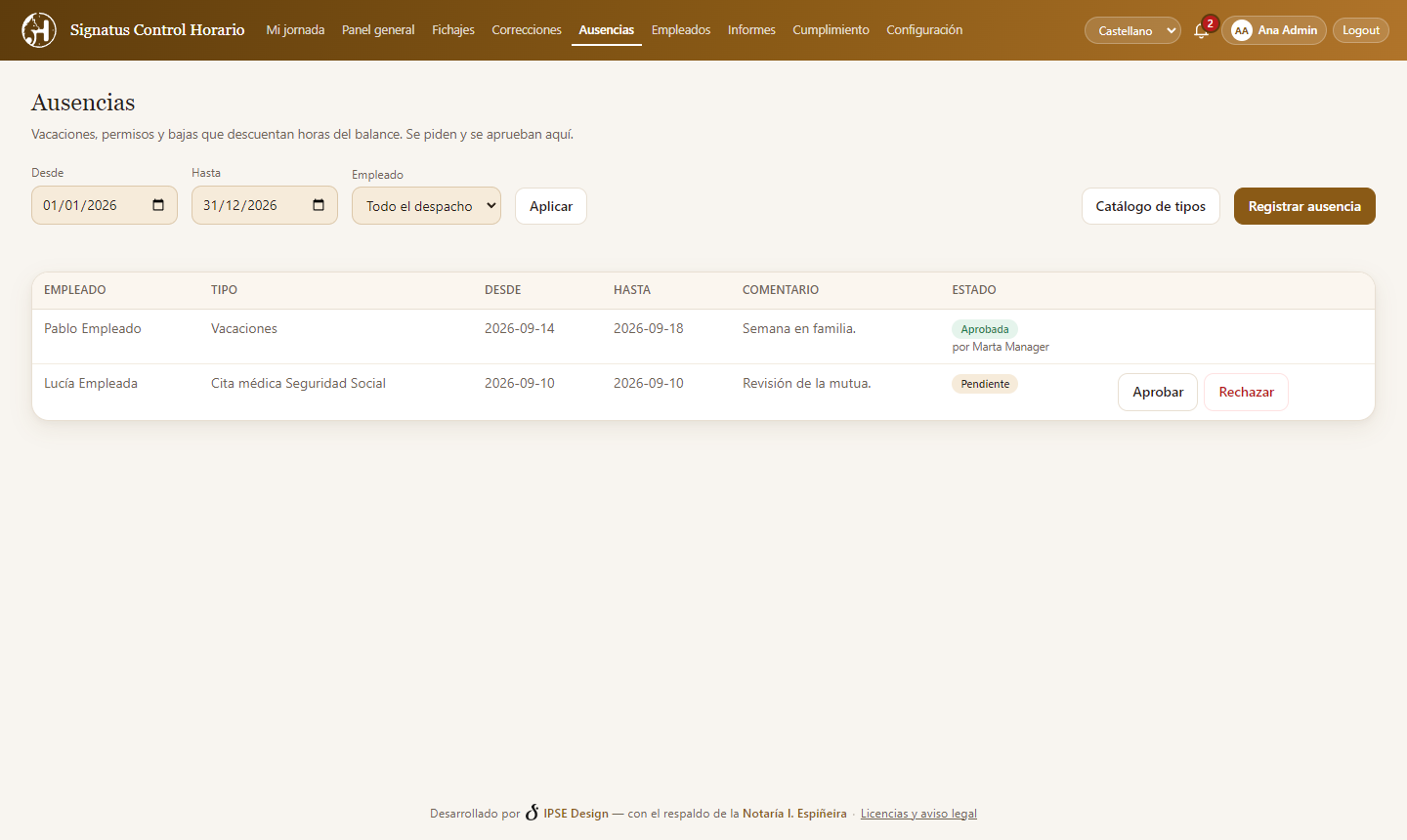Select Lucía Empleada in the table
This screenshot has height=840, width=1407.
tap(91, 383)
